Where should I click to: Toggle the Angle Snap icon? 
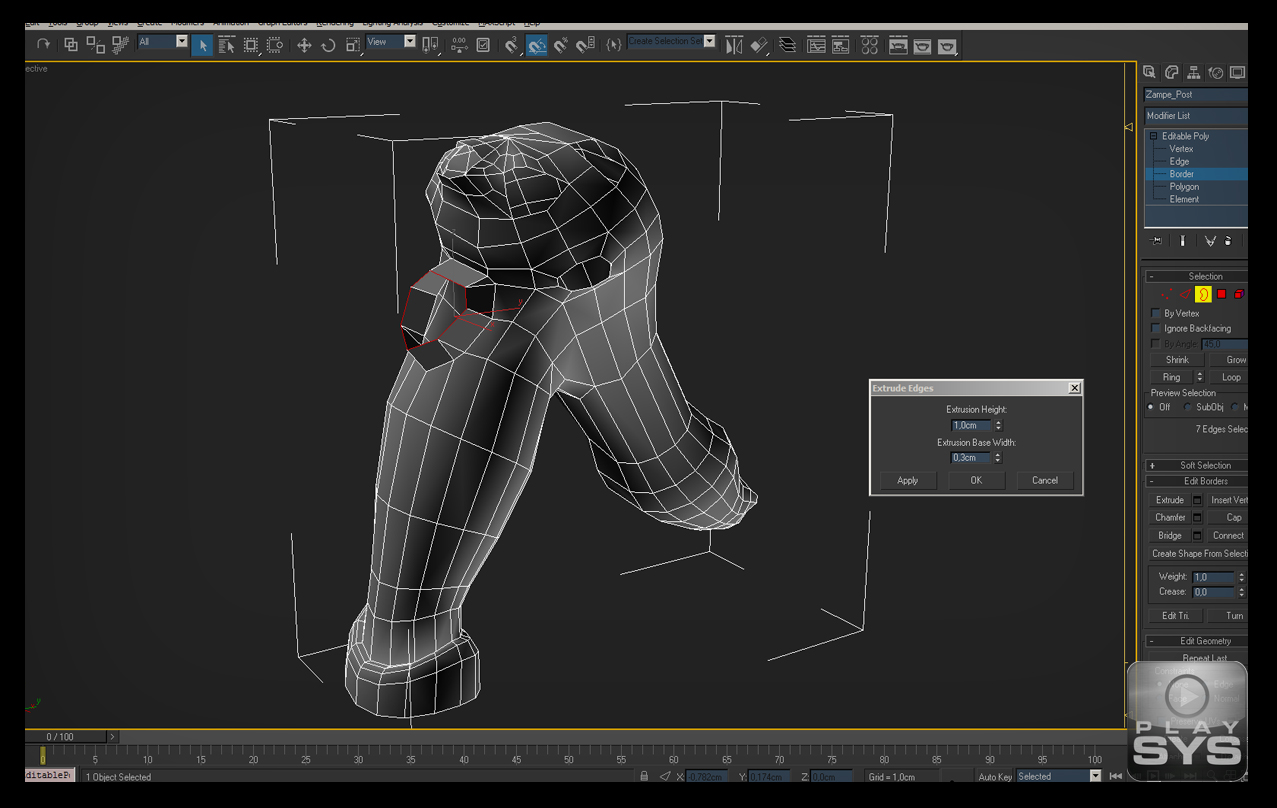(537, 44)
